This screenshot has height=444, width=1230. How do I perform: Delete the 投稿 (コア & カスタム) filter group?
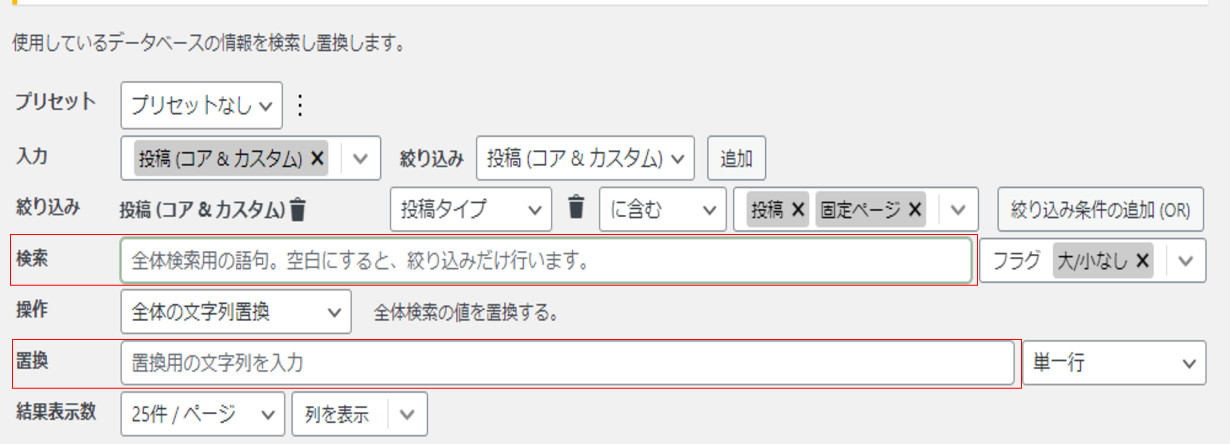pyautogui.click(x=298, y=210)
